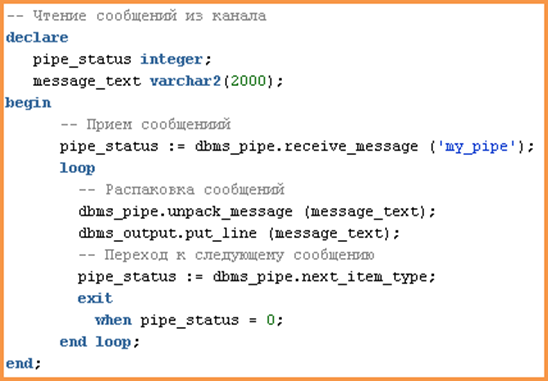Image resolution: width=548 pixels, height=381 pixels.
Task: Click 'unpack_message' procedure call
Action: 230,211
